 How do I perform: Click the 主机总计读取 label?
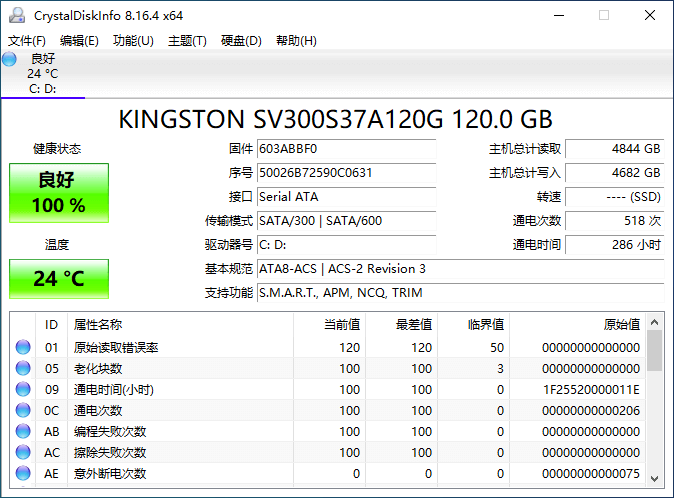point(525,149)
